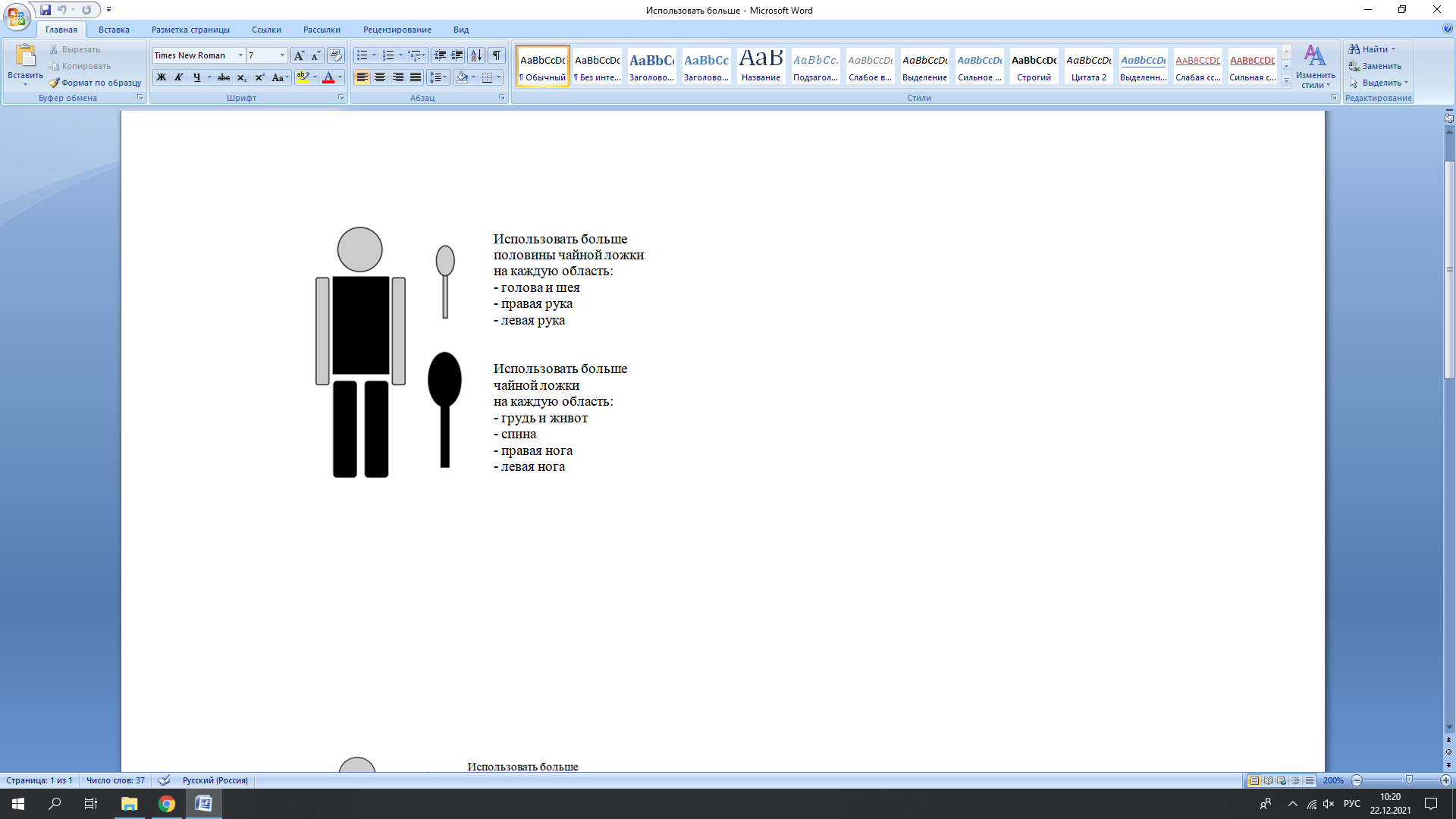Click zoom level 200% value

[1333, 780]
